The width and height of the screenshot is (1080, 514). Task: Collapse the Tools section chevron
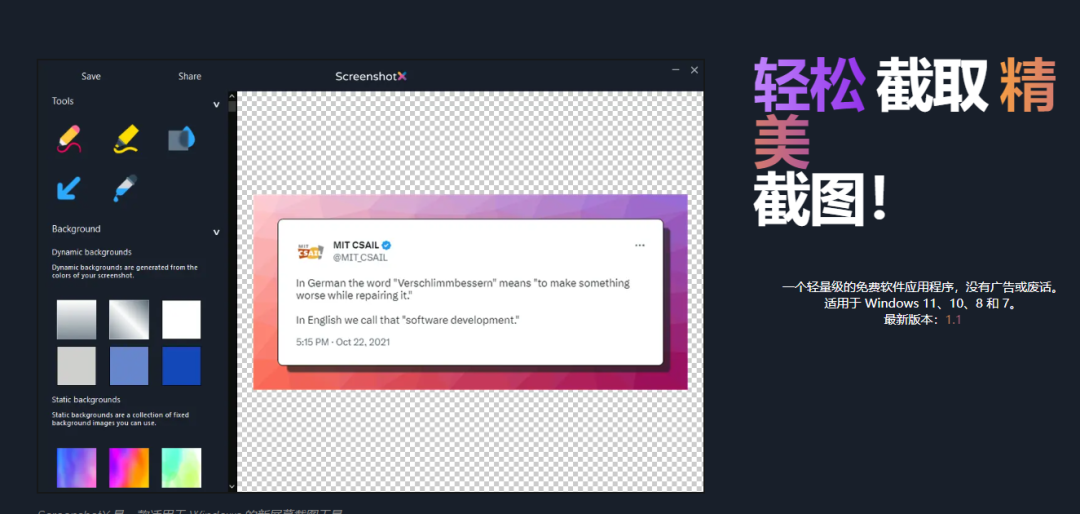[216, 105]
